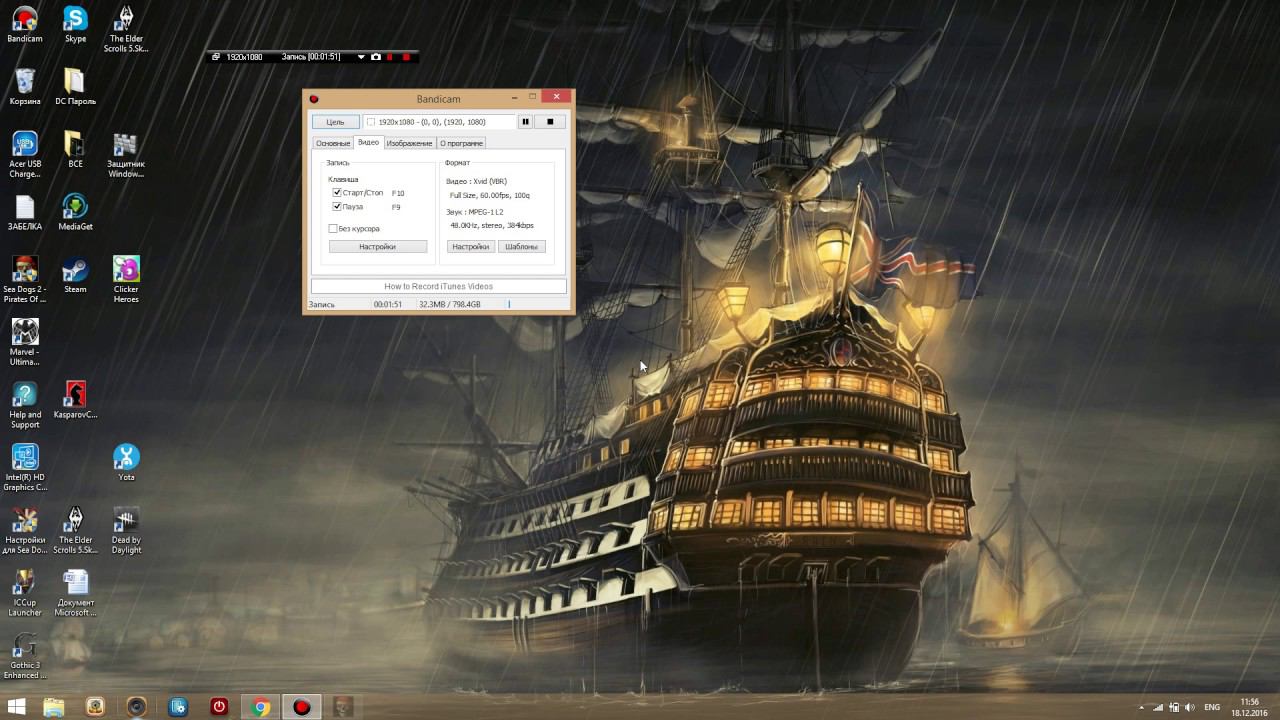Click the status bar timer 00:01:51
1280x720 pixels.
coord(388,304)
